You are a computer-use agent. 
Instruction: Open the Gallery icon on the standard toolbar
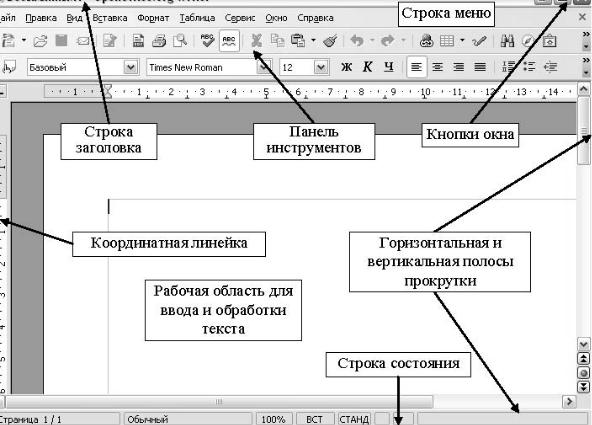(549, 41)
